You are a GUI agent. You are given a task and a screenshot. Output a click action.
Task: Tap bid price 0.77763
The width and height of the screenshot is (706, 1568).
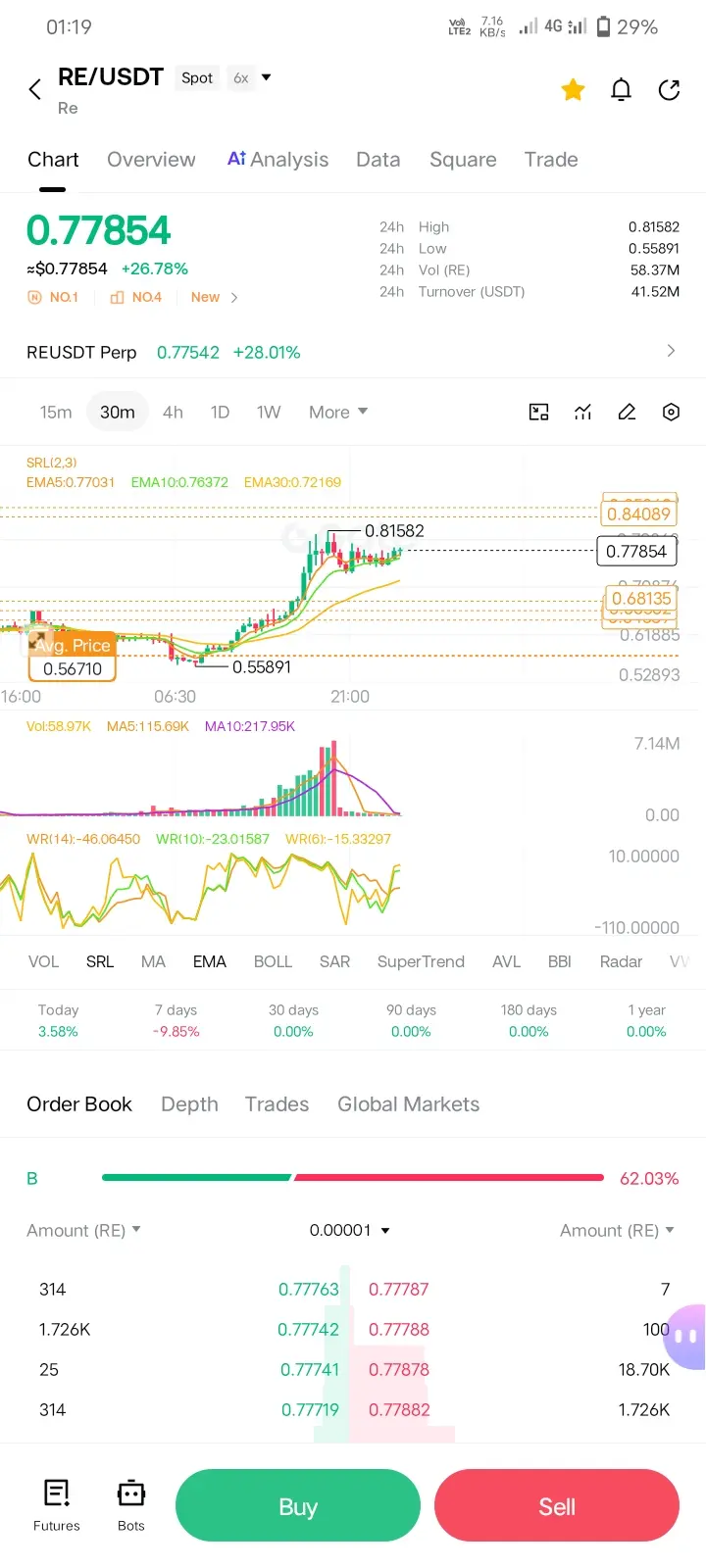pyautogui.click(x=309, y=1290)
